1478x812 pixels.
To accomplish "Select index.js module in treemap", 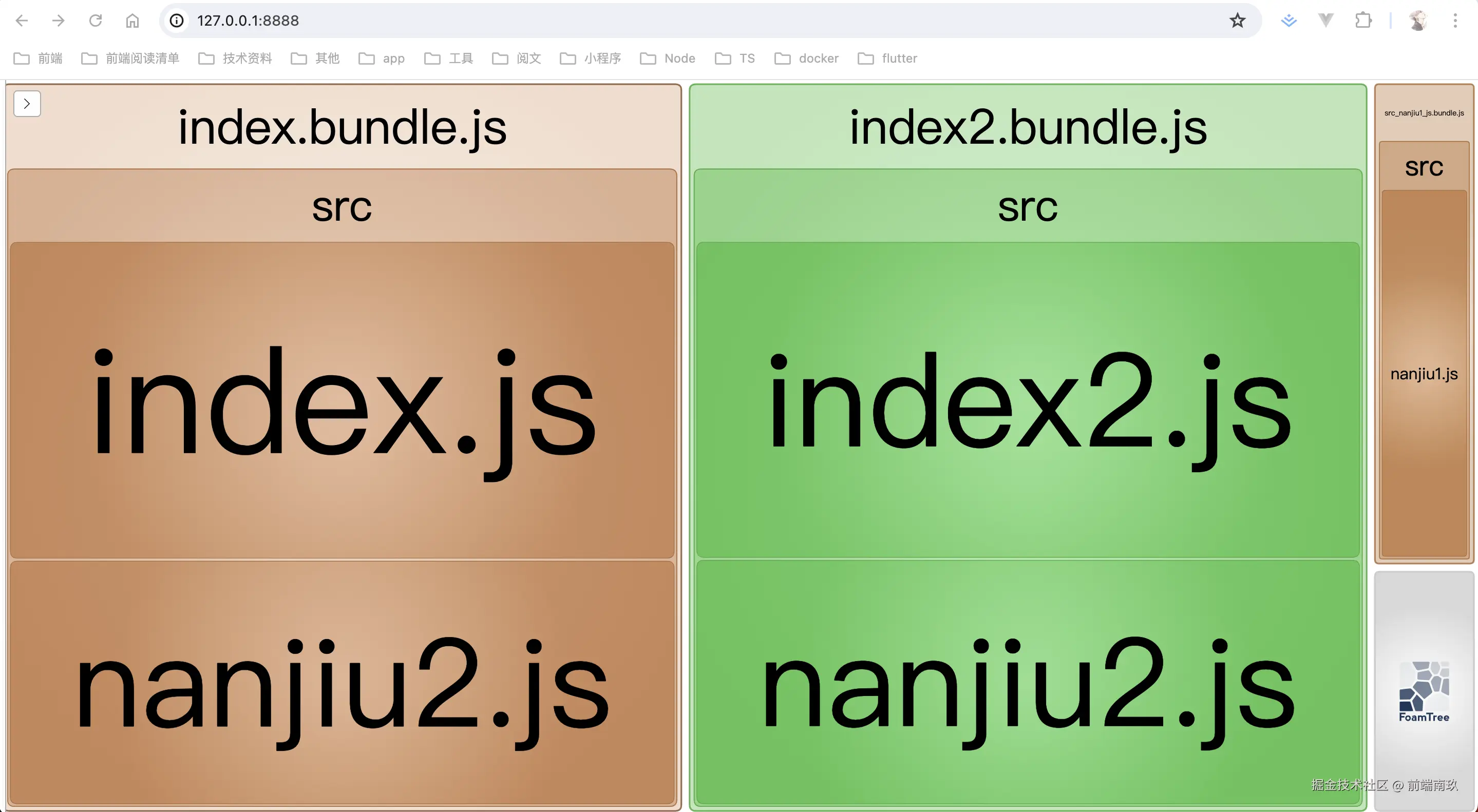I will pyautogui.click(x=342, y=400).
